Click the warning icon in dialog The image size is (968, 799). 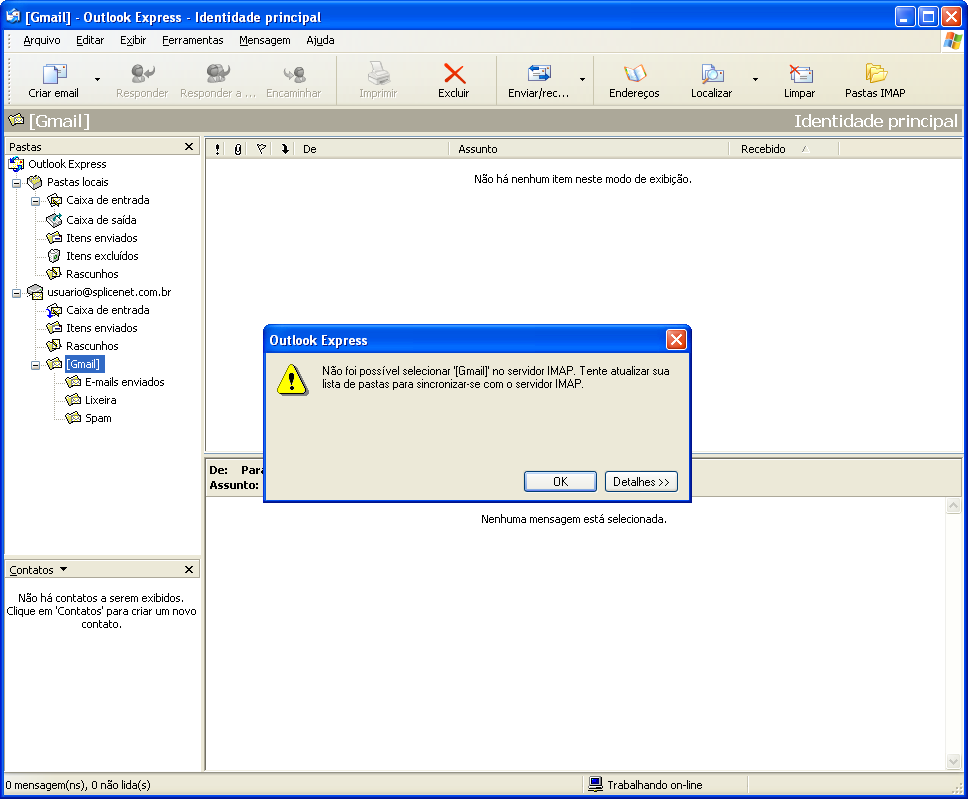292,379
